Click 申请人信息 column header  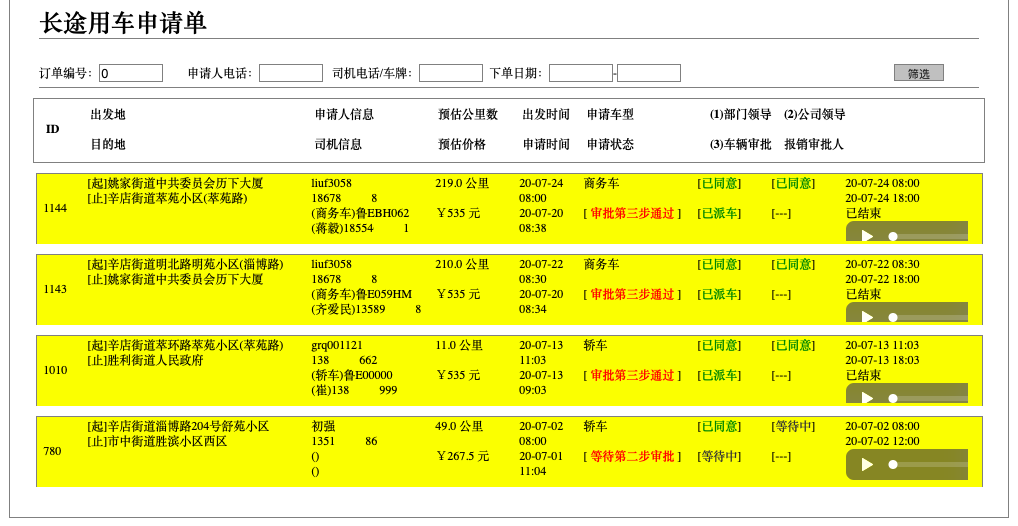coord(344,115)
